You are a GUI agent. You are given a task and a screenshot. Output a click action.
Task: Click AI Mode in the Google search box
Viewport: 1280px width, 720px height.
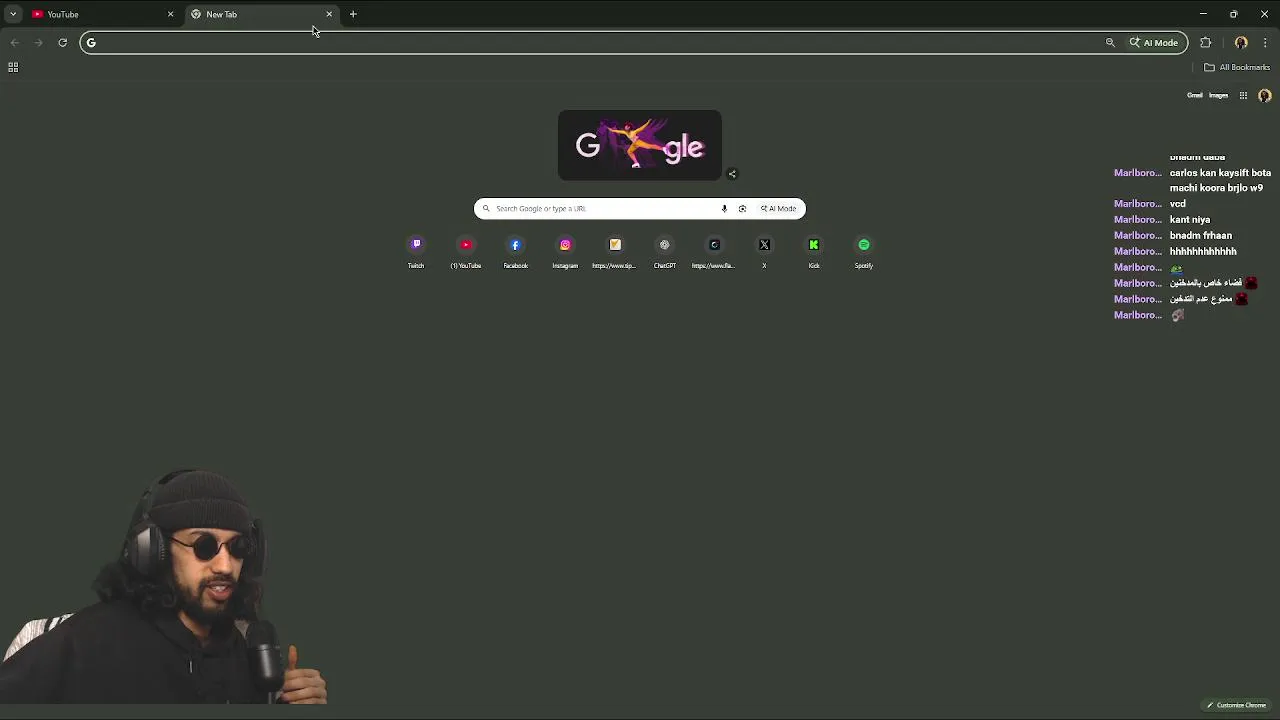[x=779, y=209]
